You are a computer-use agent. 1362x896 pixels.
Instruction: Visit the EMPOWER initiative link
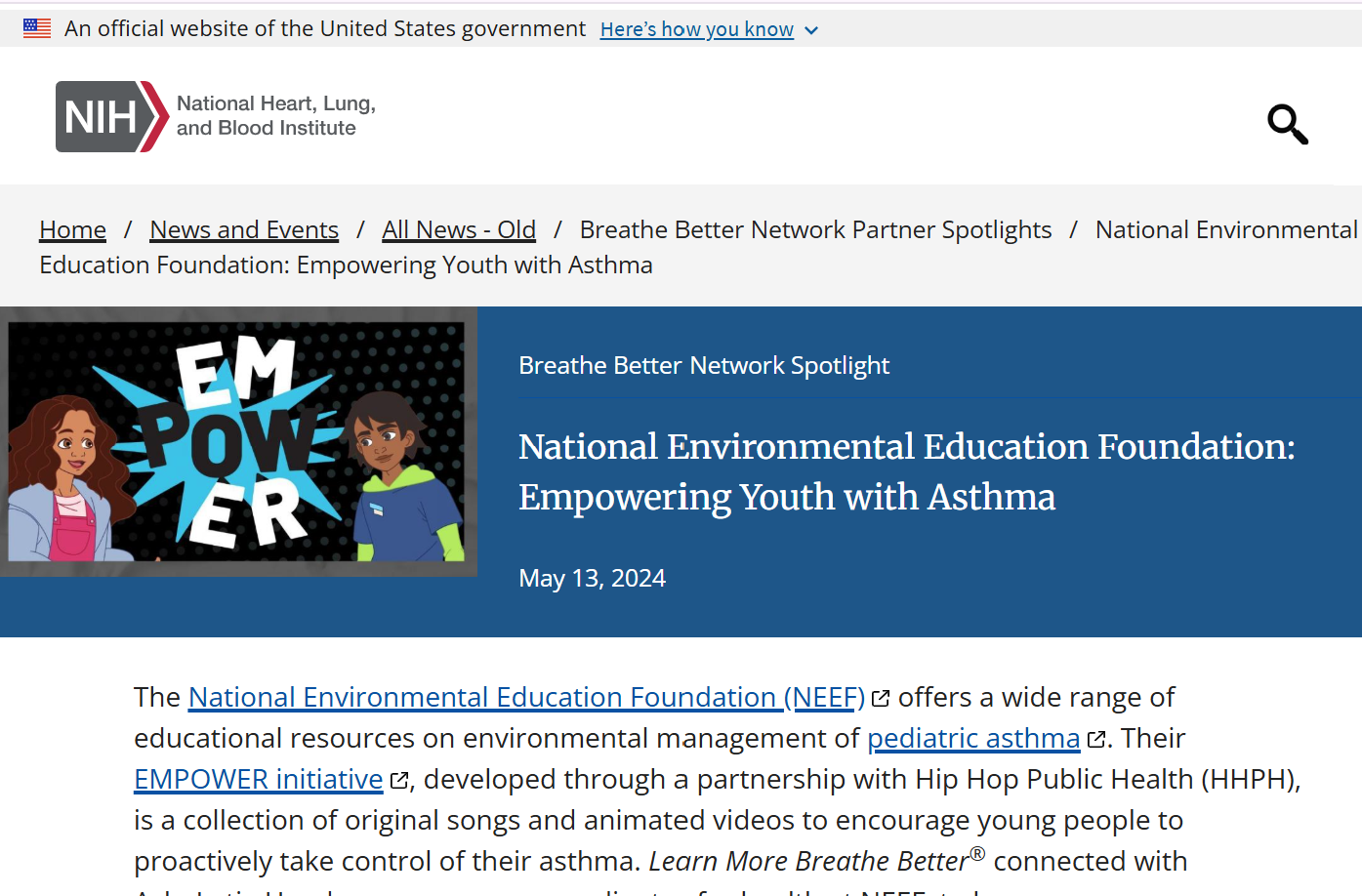259,779
